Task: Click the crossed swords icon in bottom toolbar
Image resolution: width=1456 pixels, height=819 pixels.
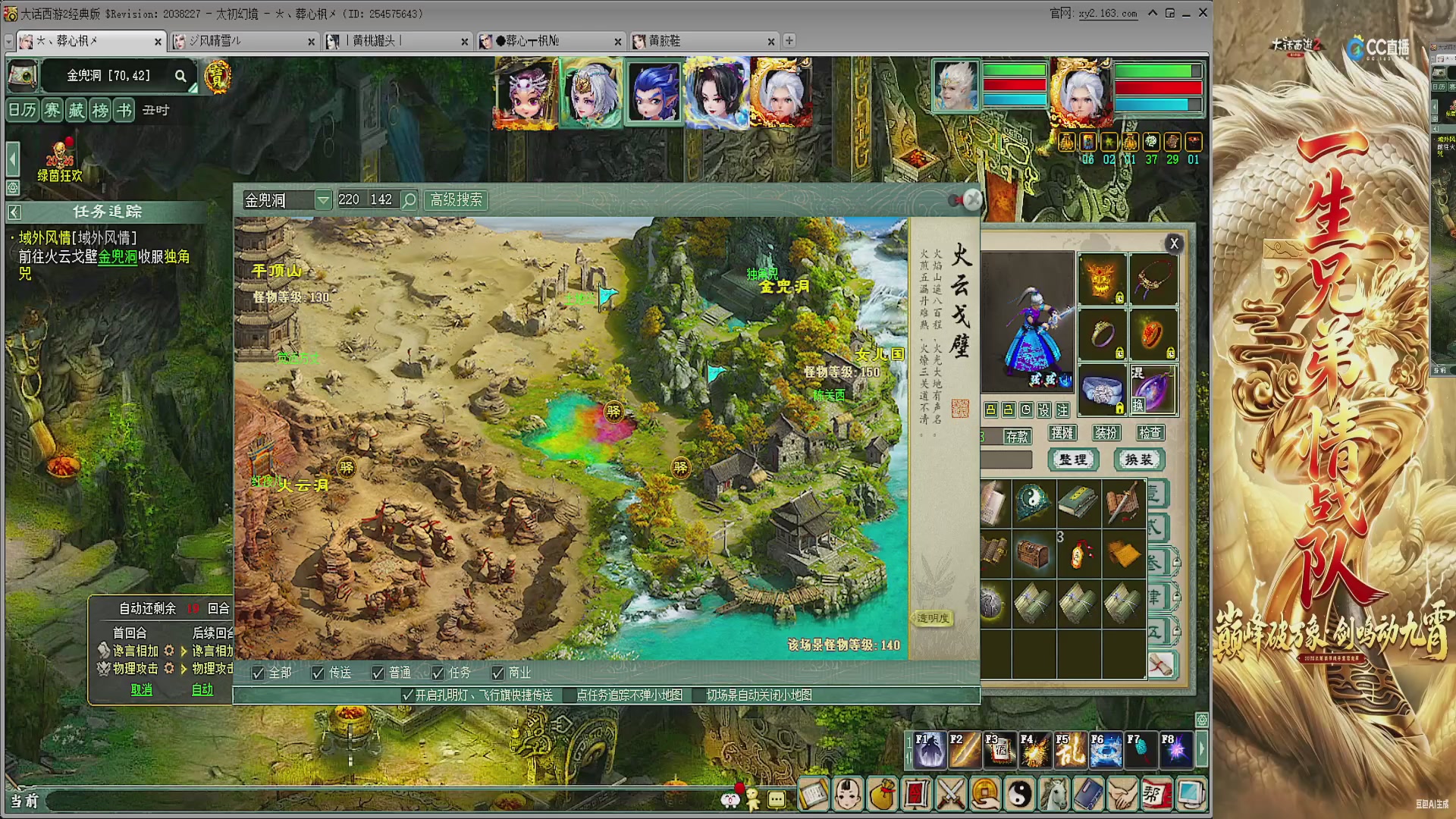Action: tap(950, 794)
